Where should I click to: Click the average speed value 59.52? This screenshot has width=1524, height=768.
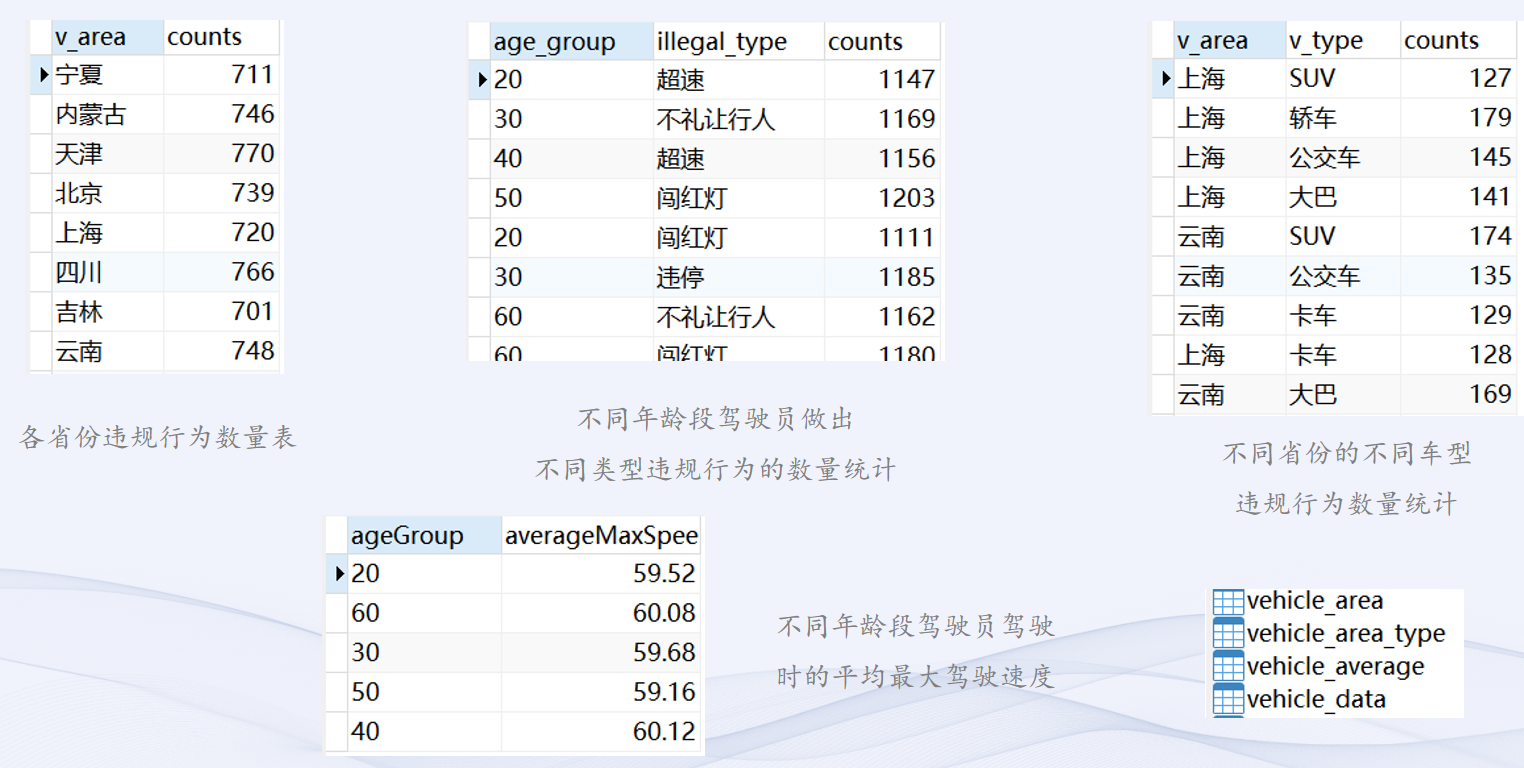(664, 574)
